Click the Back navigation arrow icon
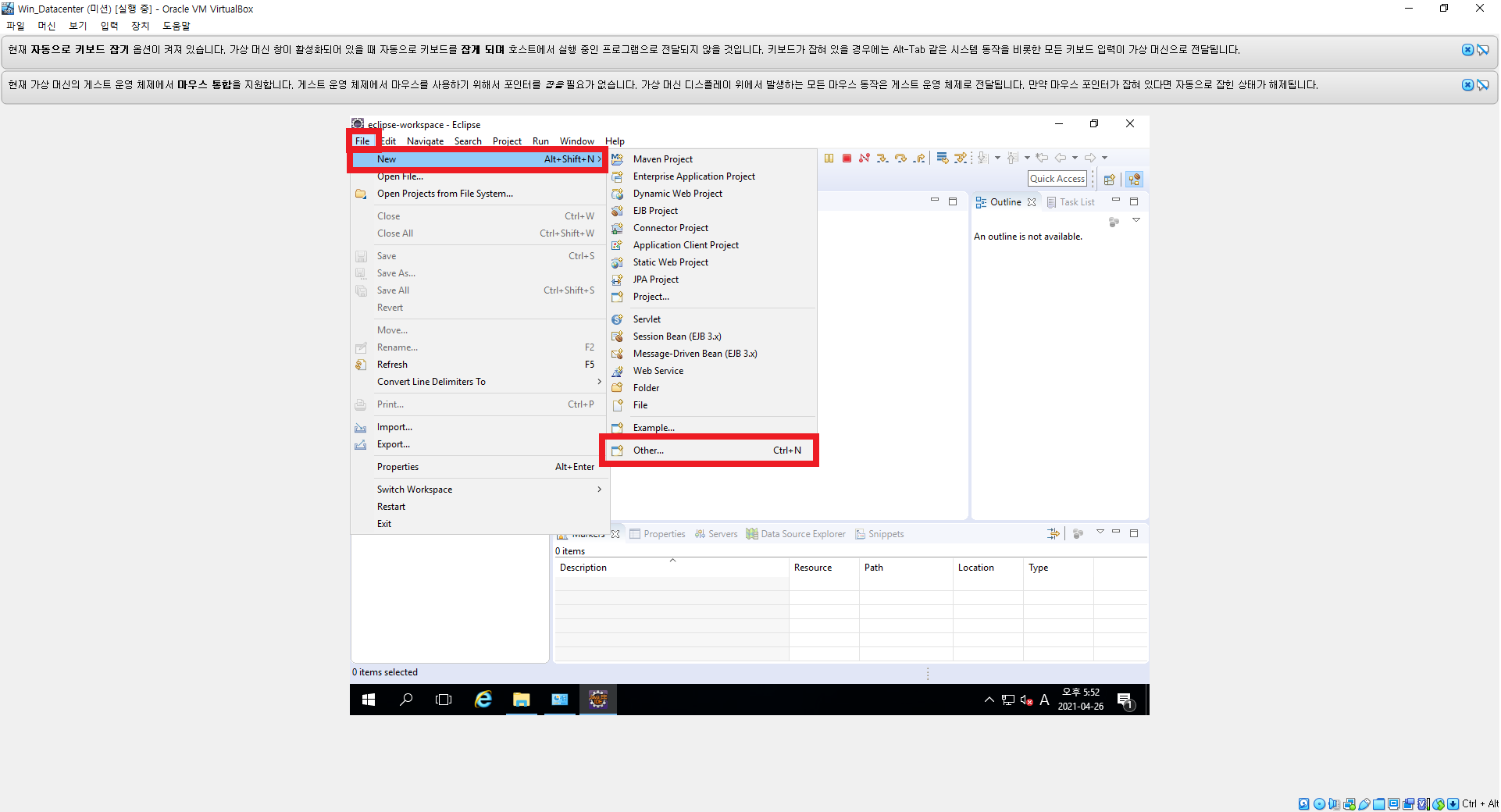The width and height of the screenshot is (1501, 812). click(1061, 158)
